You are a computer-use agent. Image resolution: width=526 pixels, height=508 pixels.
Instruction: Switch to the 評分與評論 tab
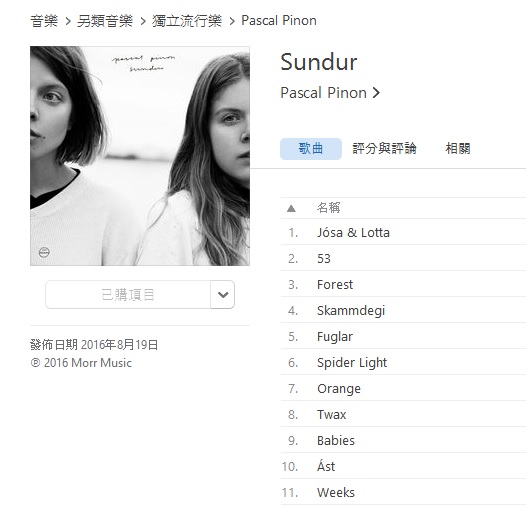[x=384, y=148]
